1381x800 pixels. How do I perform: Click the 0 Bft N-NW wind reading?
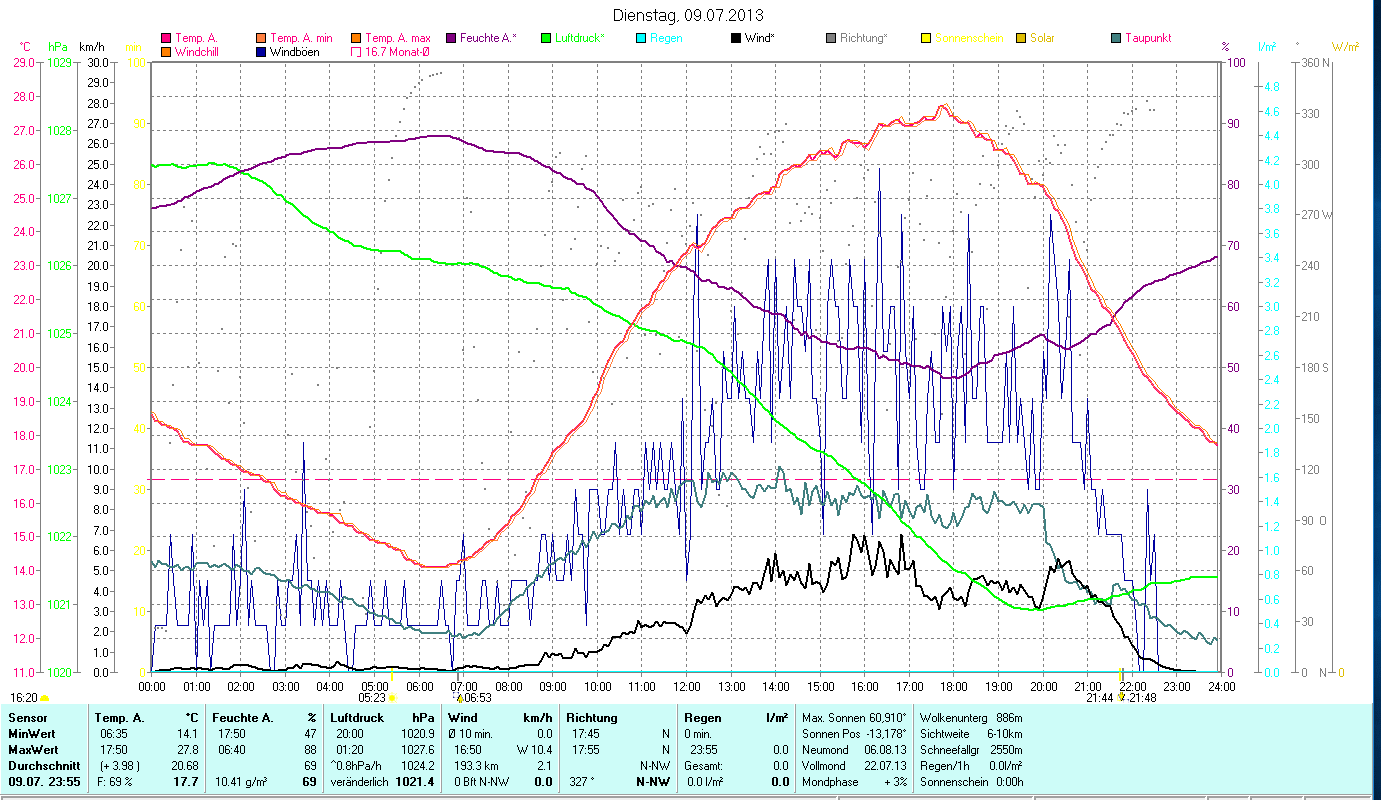point(484,782)
